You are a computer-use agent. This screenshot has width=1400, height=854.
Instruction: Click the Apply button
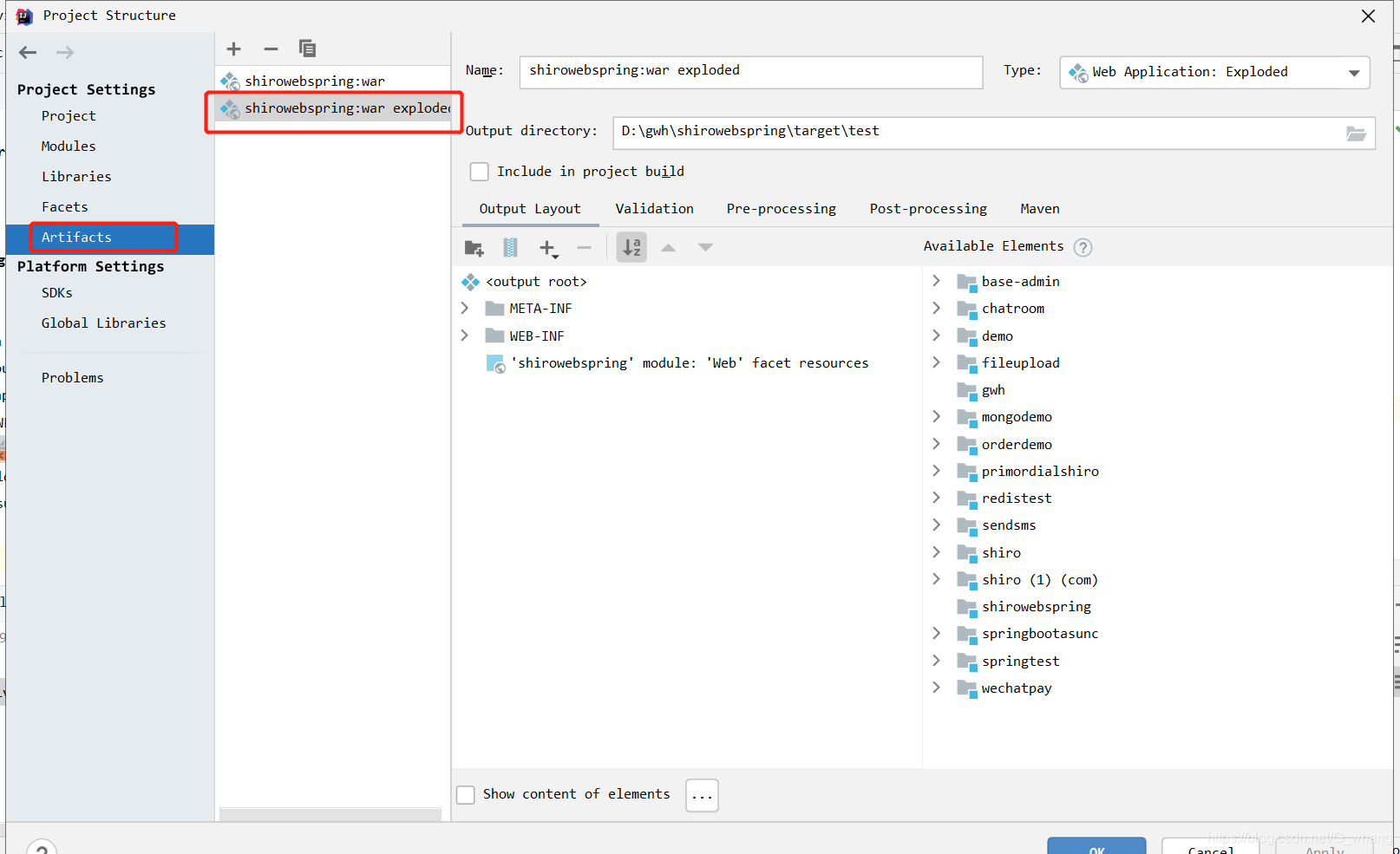(1325, 847)
